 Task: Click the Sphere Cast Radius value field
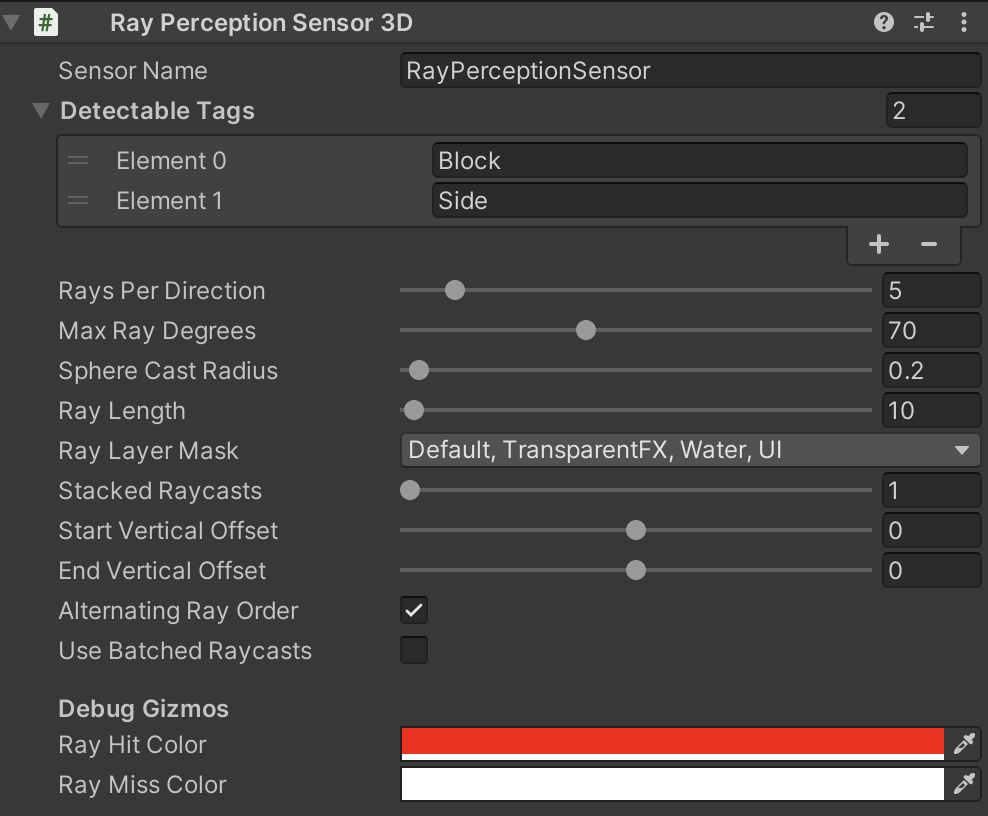pyautogui.click(x=931, y=370)
